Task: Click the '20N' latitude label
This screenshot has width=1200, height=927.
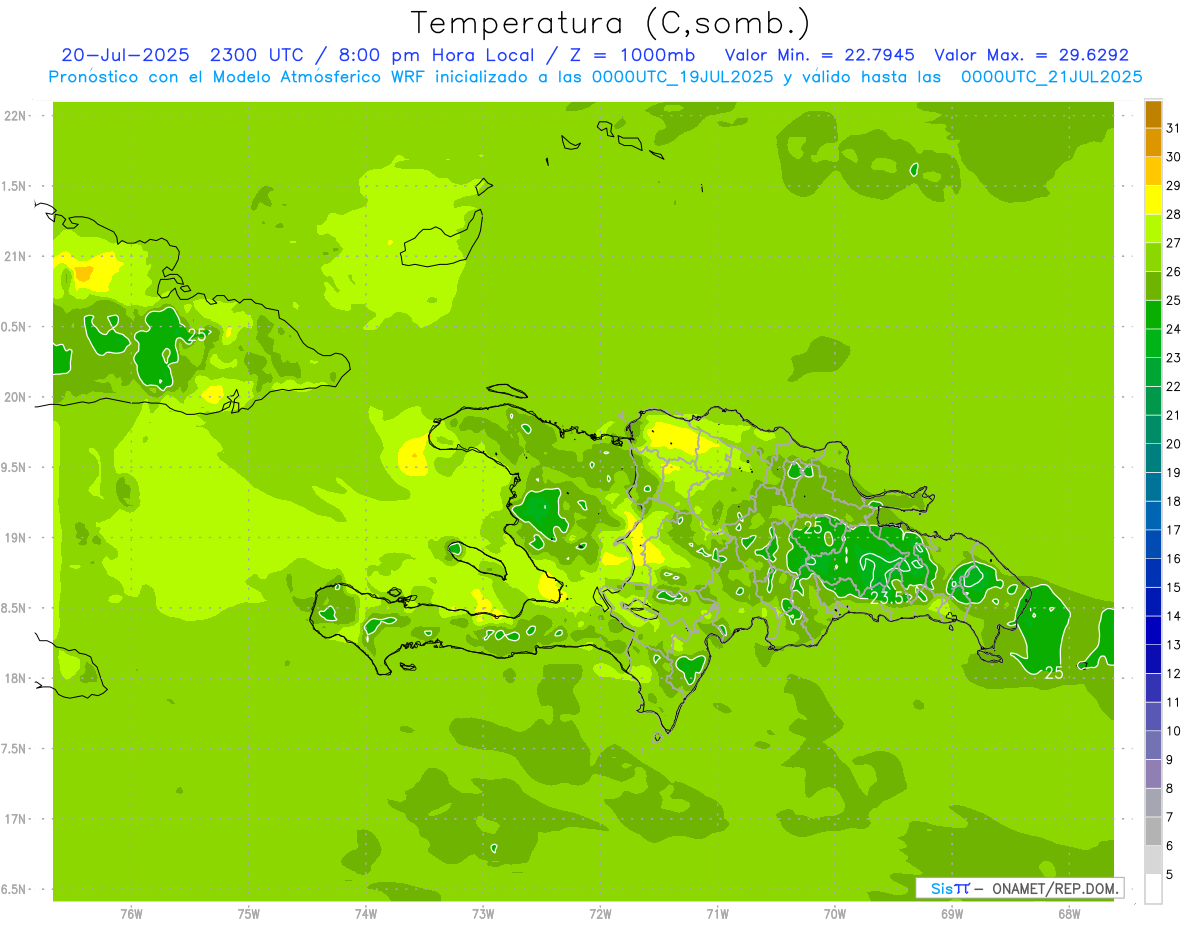Action: tap(14, 397)
